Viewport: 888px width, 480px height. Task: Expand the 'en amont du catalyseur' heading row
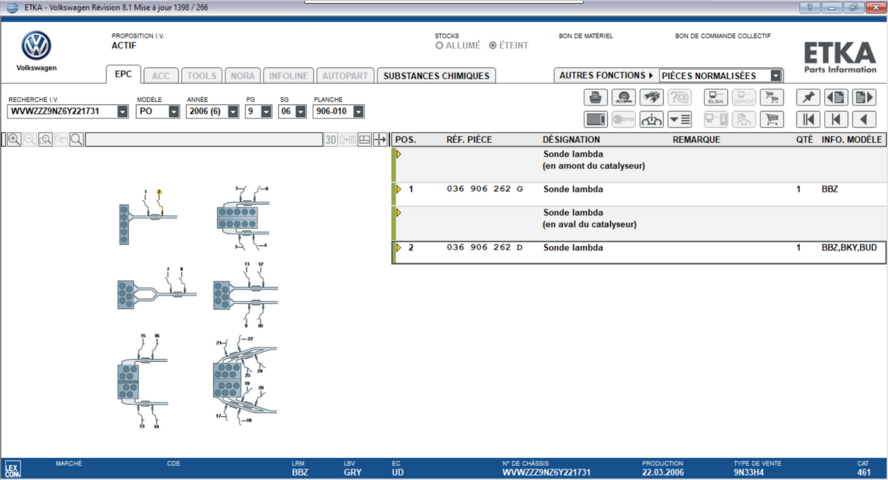tap(399, 154)
